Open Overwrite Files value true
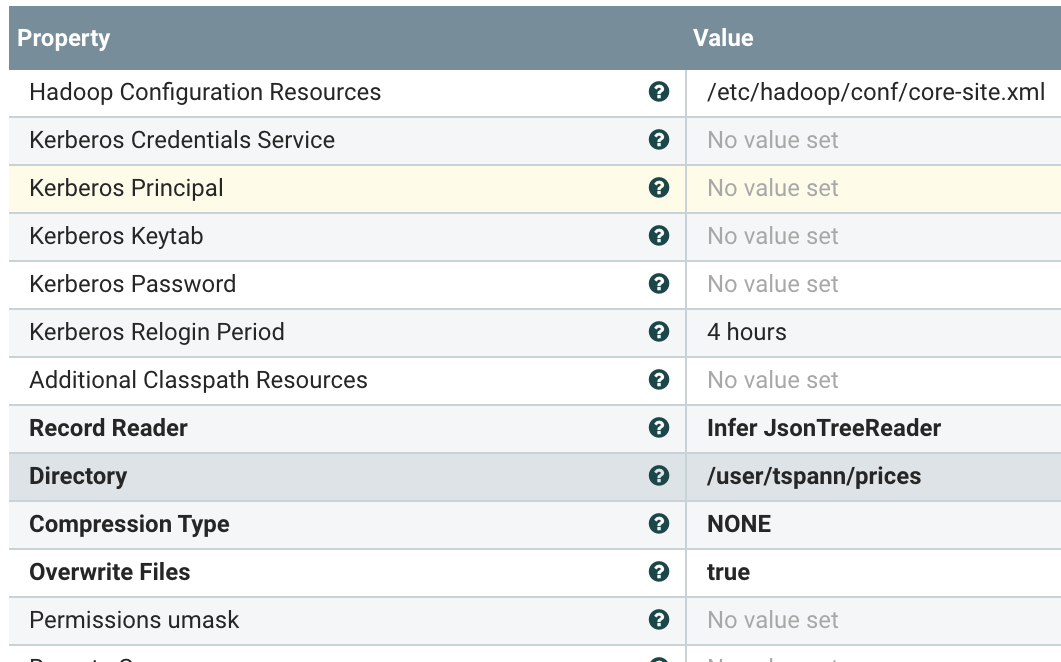 [728, 572]
